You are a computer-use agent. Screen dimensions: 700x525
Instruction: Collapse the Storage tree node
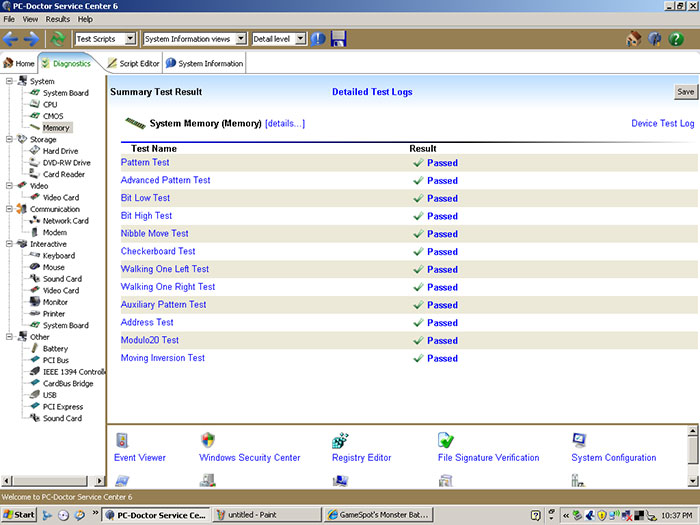9,139
